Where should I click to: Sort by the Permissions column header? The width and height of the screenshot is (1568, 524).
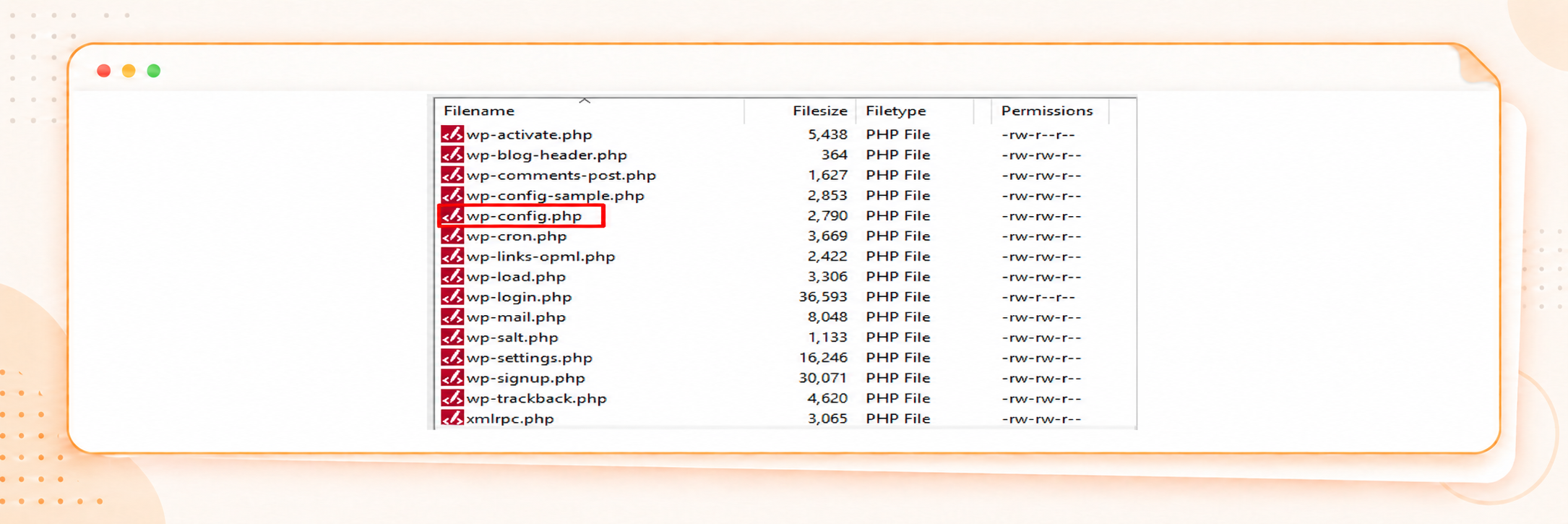1047,111
